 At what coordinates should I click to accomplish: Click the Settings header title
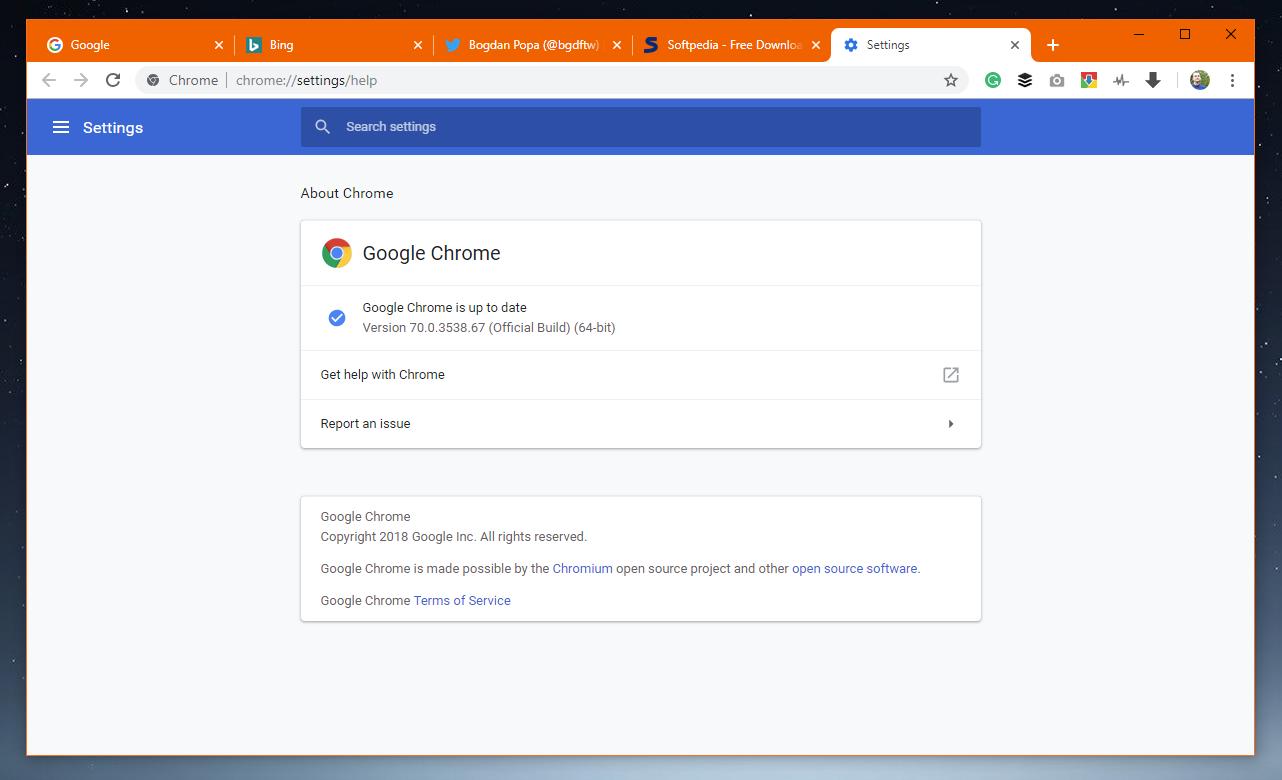coord(113,127)
